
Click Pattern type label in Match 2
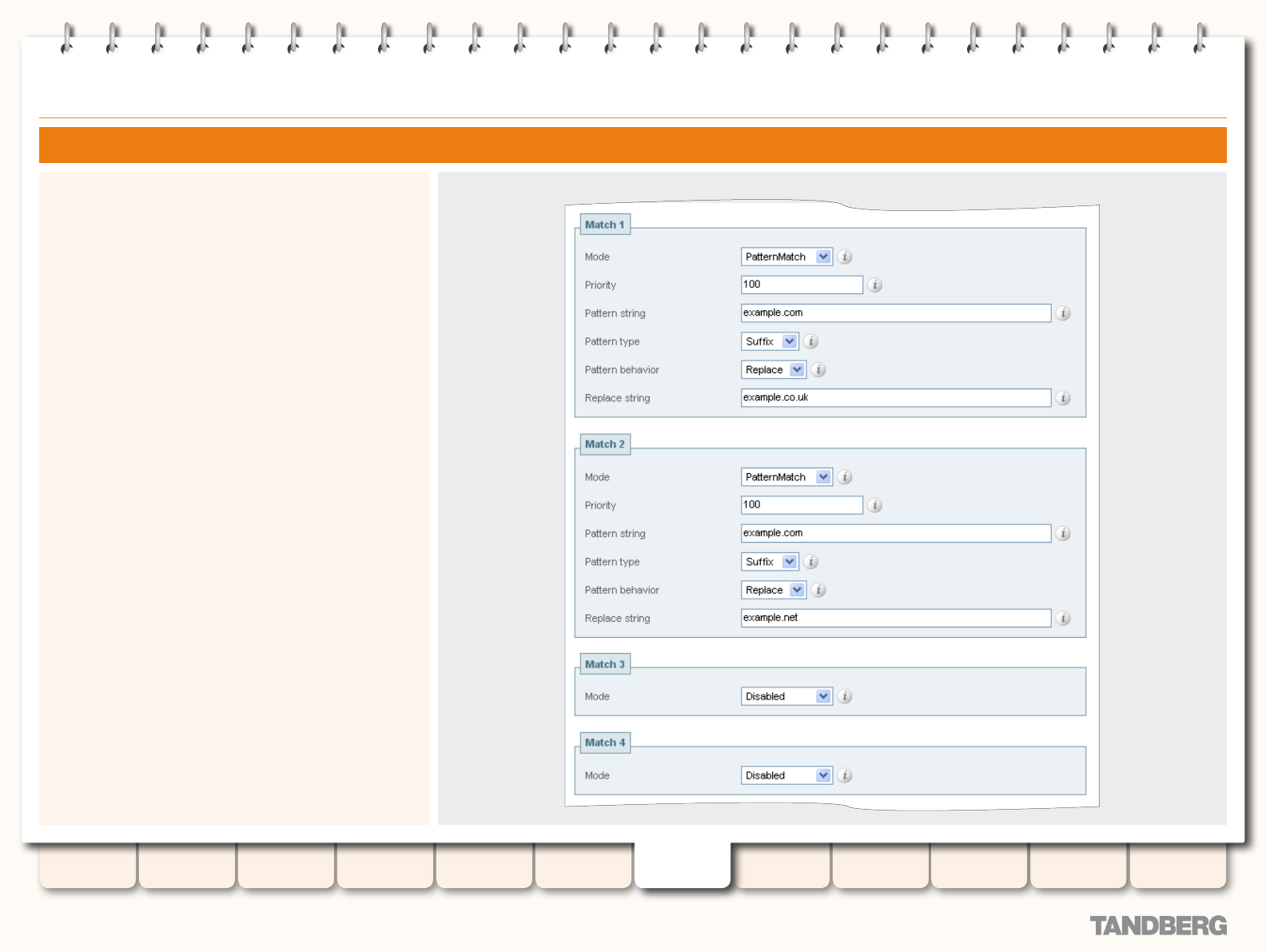point(612,562)
